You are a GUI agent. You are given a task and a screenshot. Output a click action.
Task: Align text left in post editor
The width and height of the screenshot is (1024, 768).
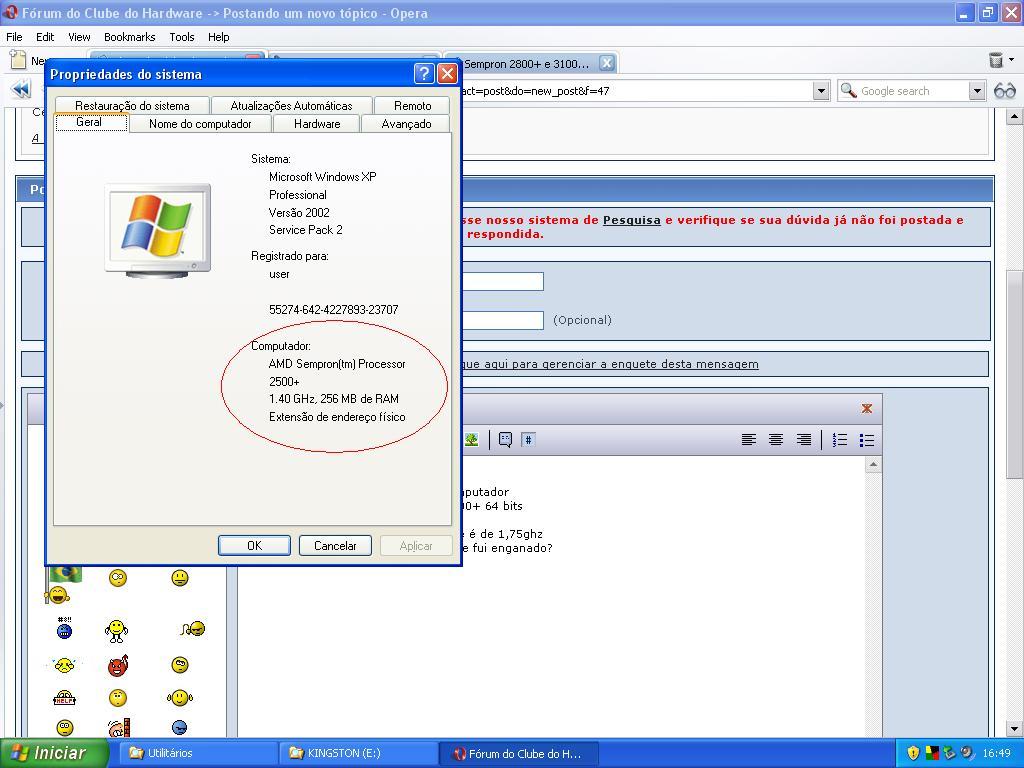click(x=749, y=440)
